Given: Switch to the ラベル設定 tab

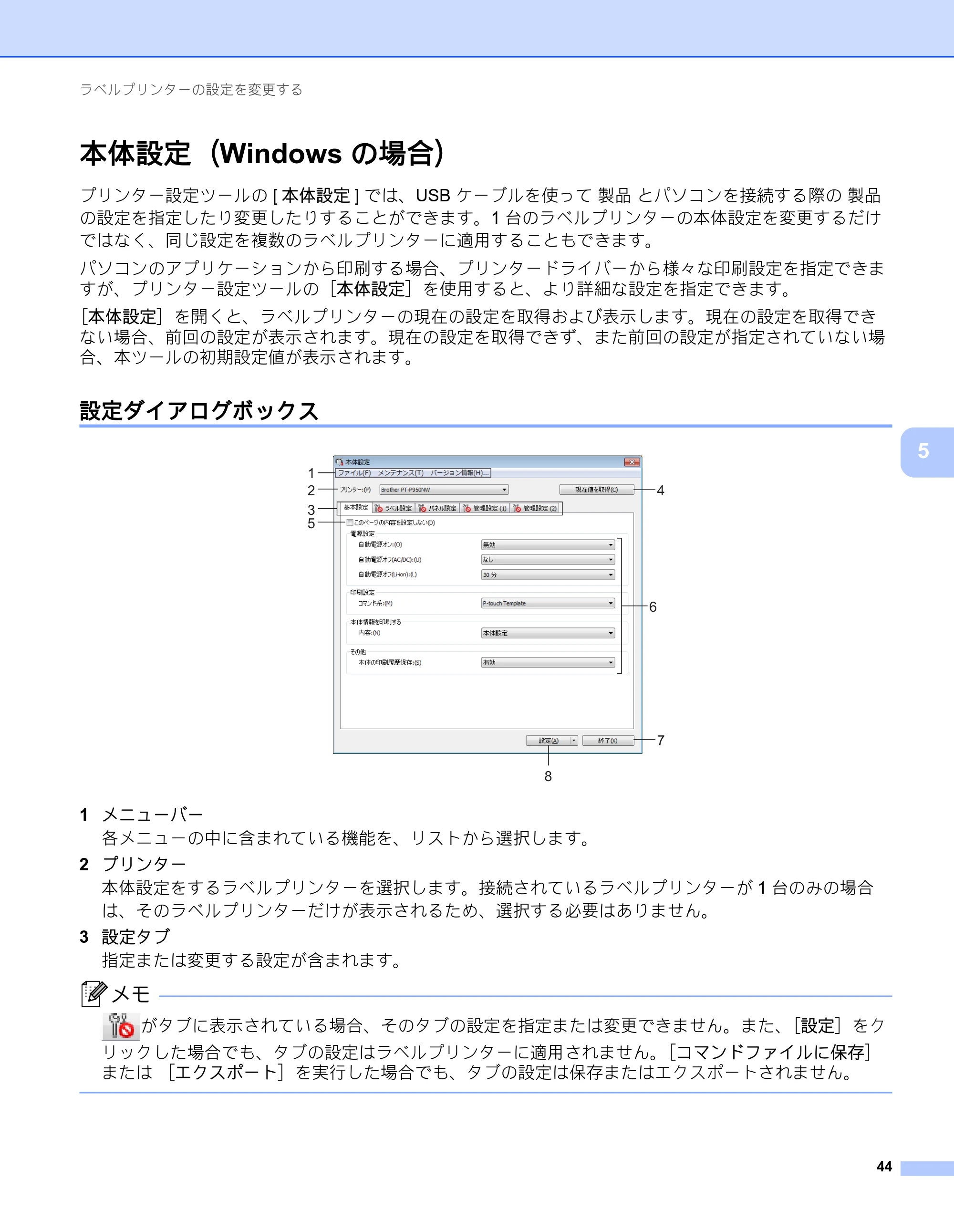Looking at the screenshot, I should 394,508.
